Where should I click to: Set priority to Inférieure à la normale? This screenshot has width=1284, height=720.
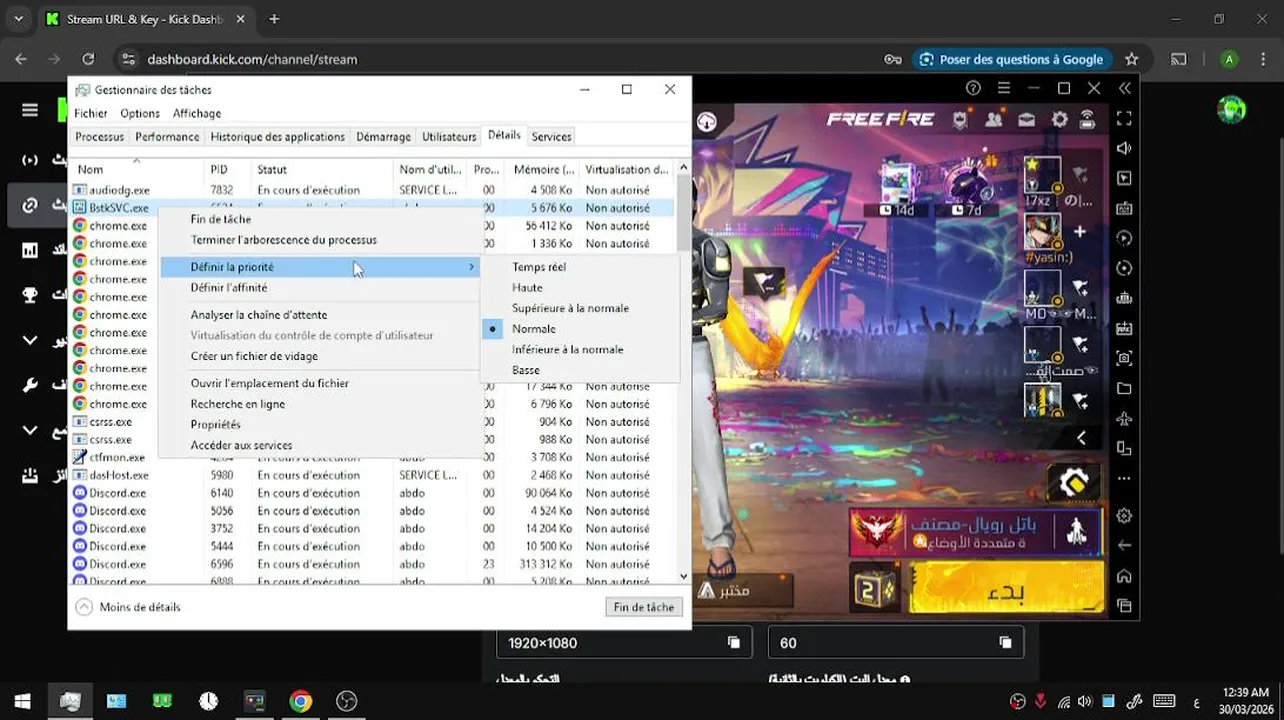coord(567,349)
